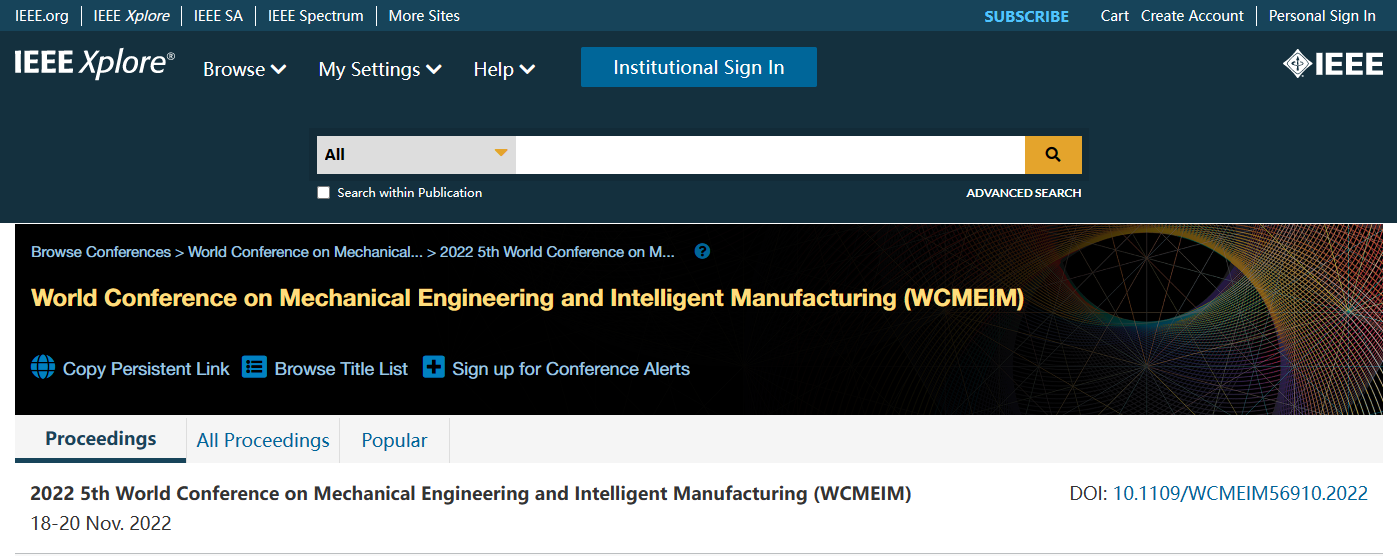
Task: Click the IEEE diamond logo
Action: pyautogui.click(x=1333, y=64)
